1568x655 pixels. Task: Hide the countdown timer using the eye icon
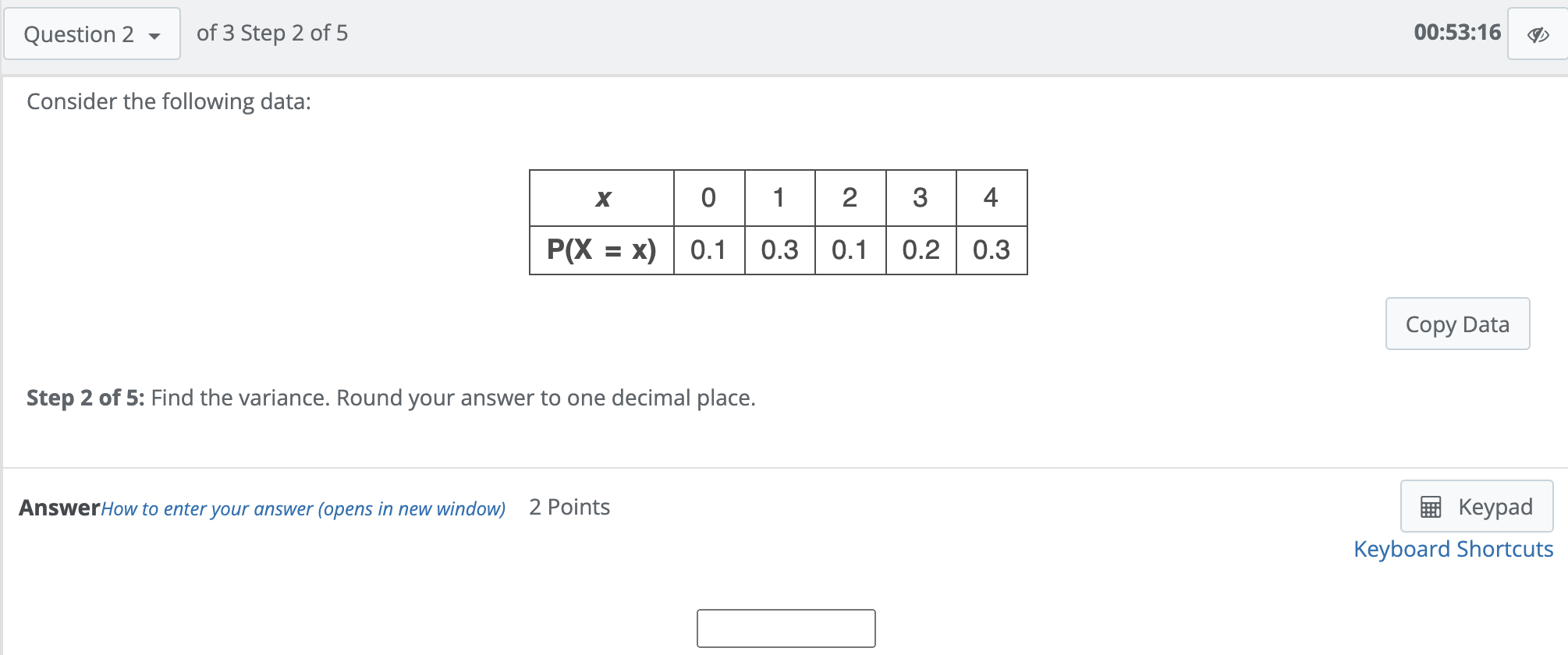[x=1536, y=33]
